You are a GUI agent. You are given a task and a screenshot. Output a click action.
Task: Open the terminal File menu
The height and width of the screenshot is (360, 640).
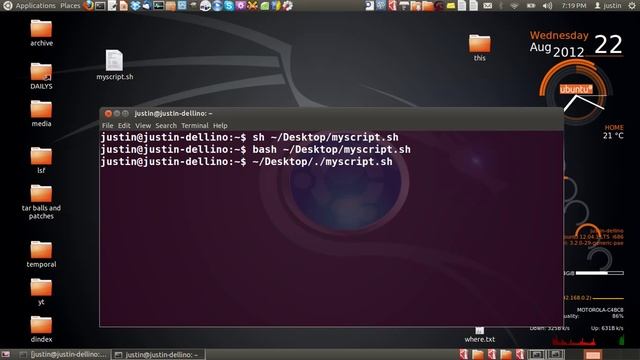click(x=108, y=126)
